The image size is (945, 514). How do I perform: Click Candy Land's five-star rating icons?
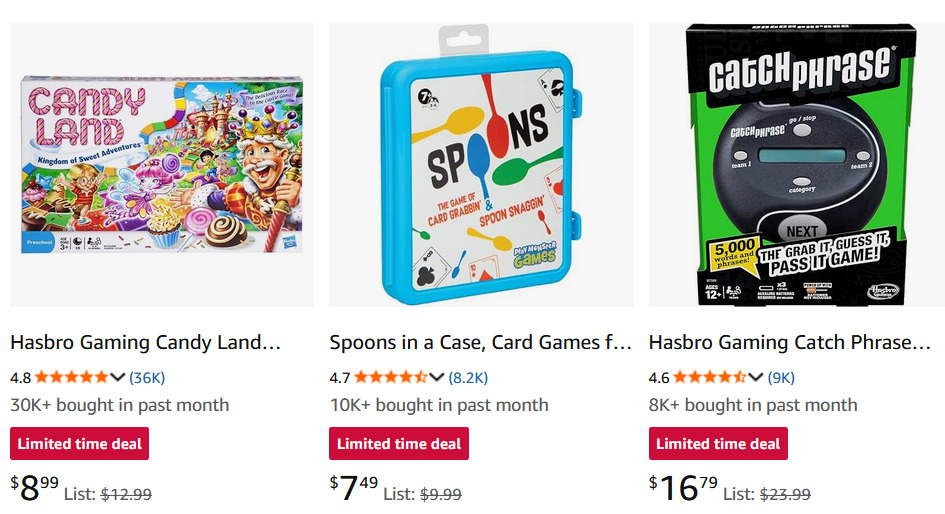point(72,377)
